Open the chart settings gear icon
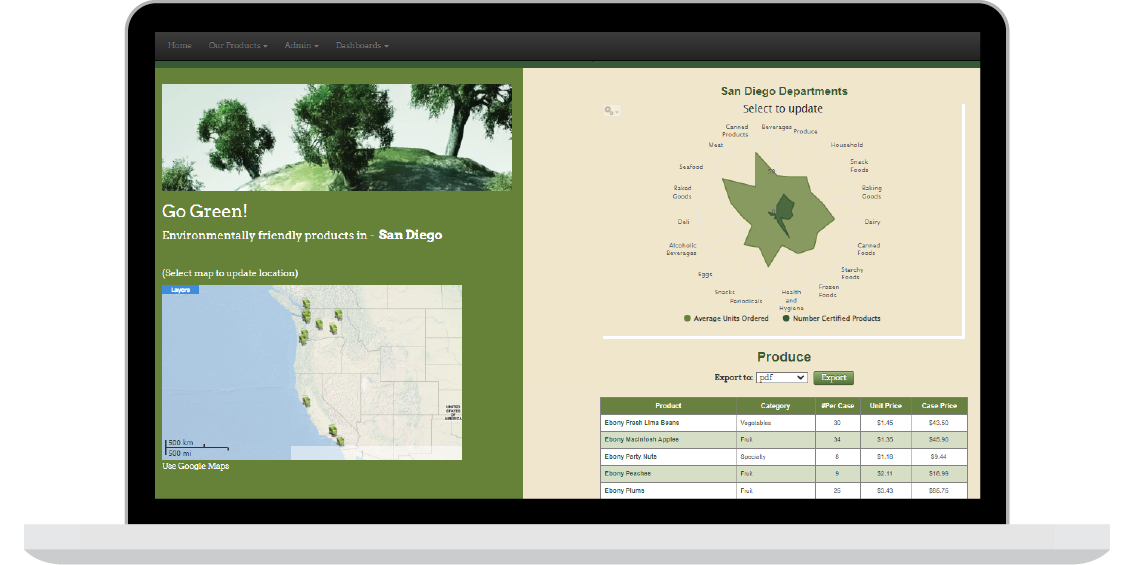The width and height of the screenshot is (1125, 565). pyautogui.click(x=611, y=111)
